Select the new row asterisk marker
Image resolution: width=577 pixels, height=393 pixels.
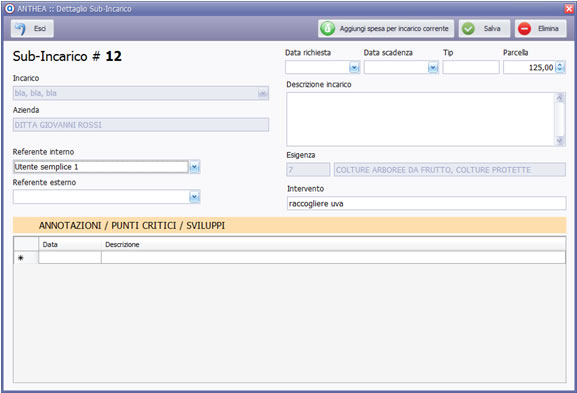pos(21,258)
